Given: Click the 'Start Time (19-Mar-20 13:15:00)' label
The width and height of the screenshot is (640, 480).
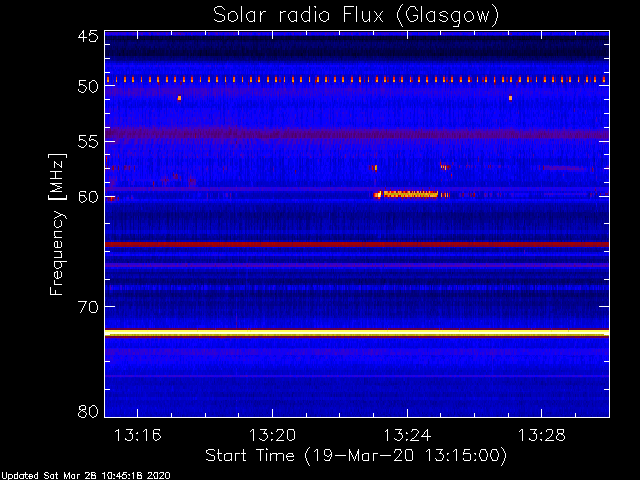Looking at the screenshot, I should click(356, 456).
